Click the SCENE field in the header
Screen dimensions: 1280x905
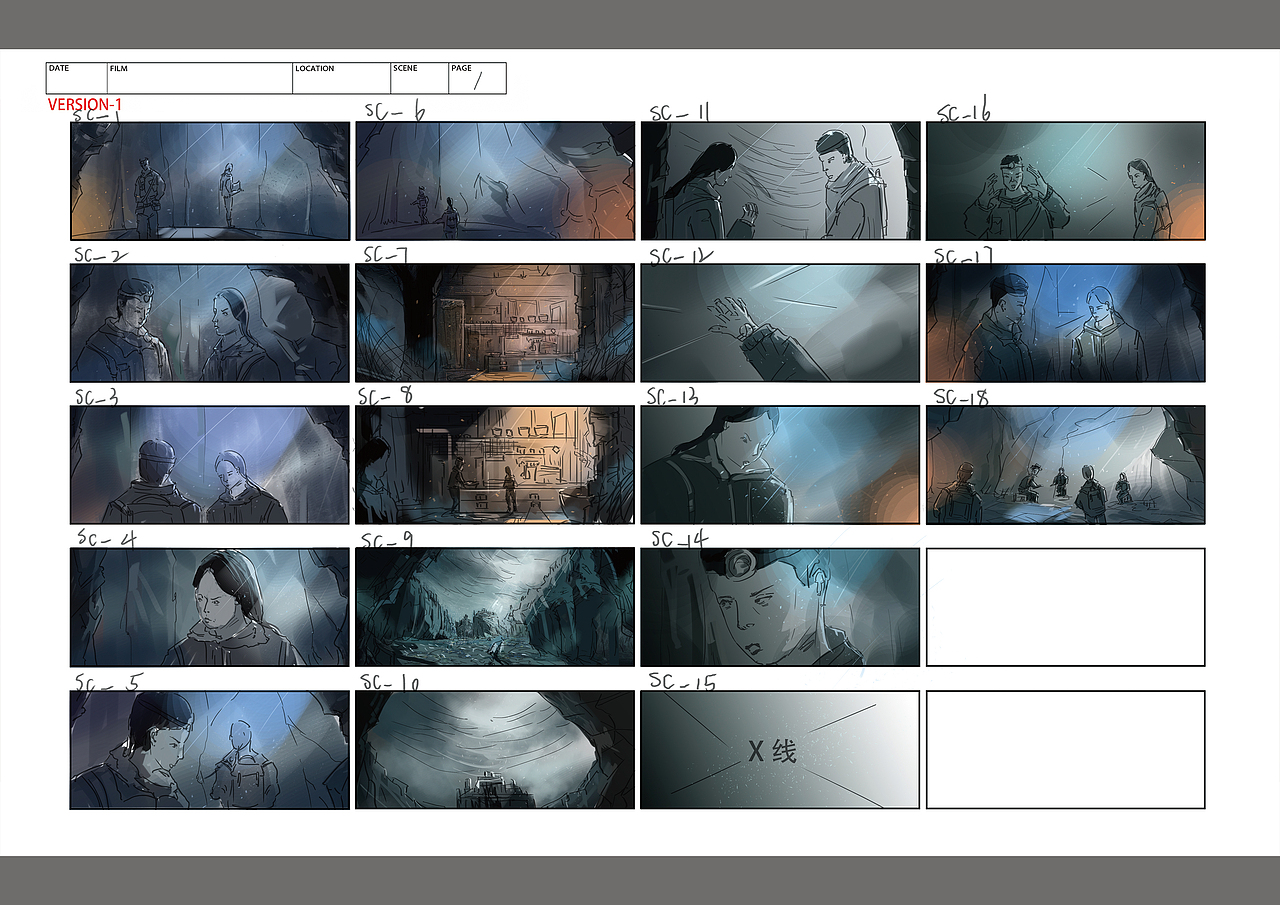[419, 78]
